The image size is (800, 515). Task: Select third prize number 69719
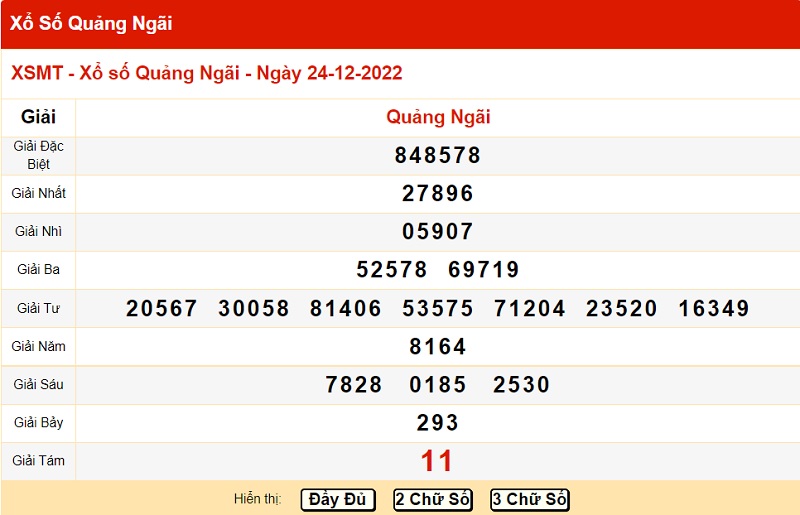(x=484, y=269)
